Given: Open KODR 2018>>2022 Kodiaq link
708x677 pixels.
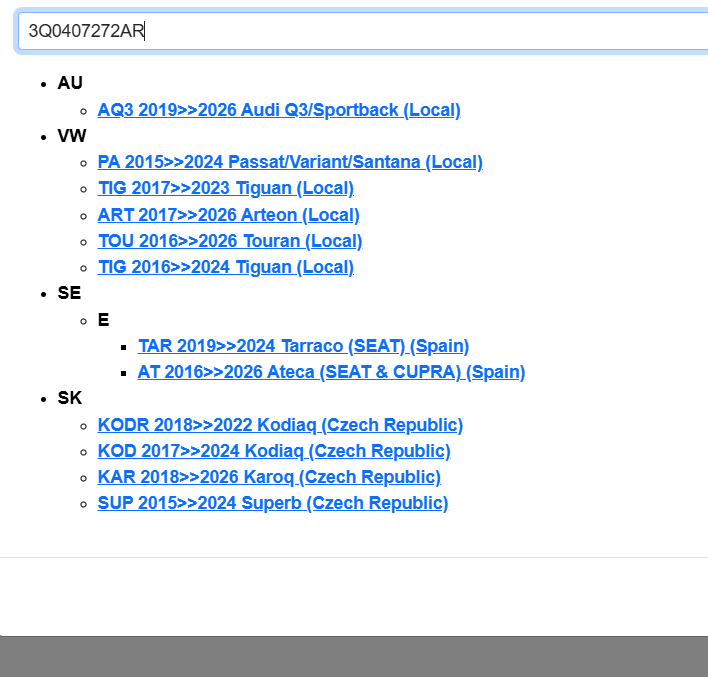Looking at the screenshot, I should click(280, 425).
